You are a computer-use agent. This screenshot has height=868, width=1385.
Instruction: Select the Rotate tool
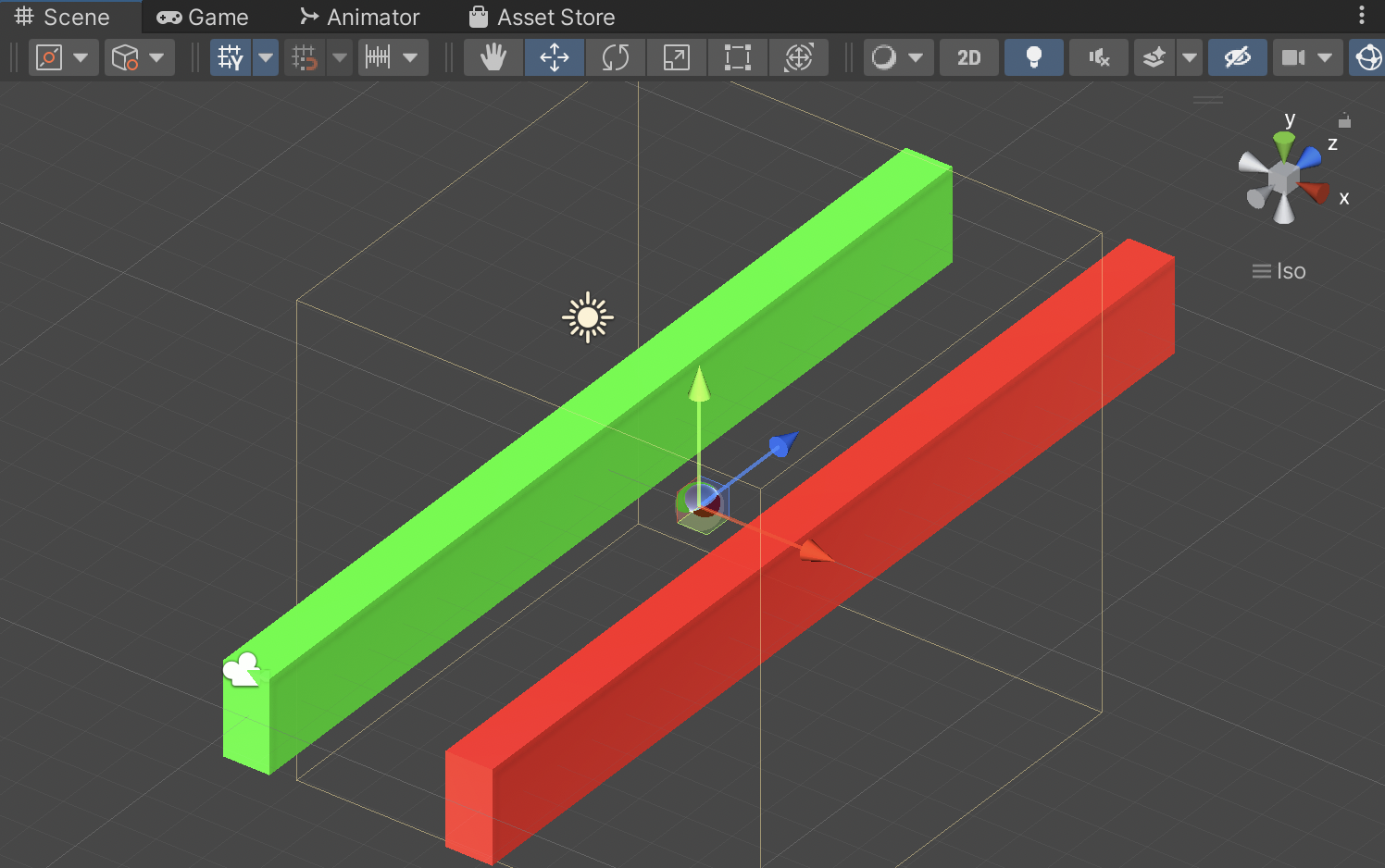(x=616, y=57)
